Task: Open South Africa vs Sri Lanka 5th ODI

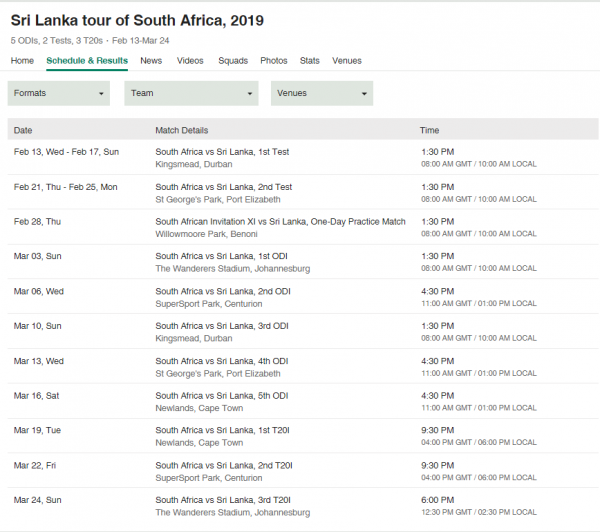Action: pos(222,395)
